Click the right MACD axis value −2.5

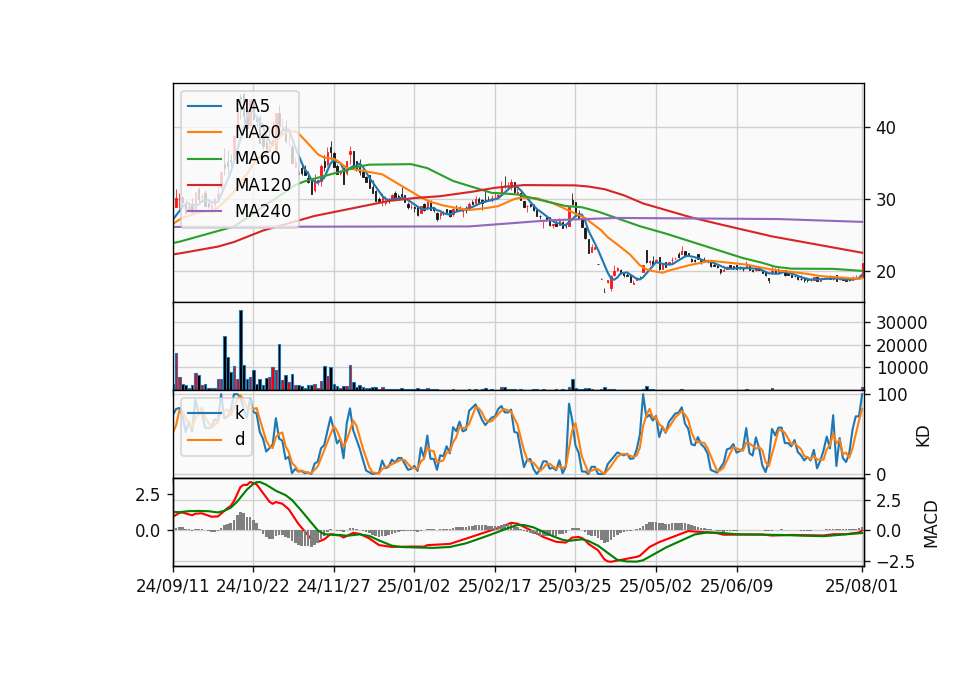pyautogui.click(x=895, y=561)
